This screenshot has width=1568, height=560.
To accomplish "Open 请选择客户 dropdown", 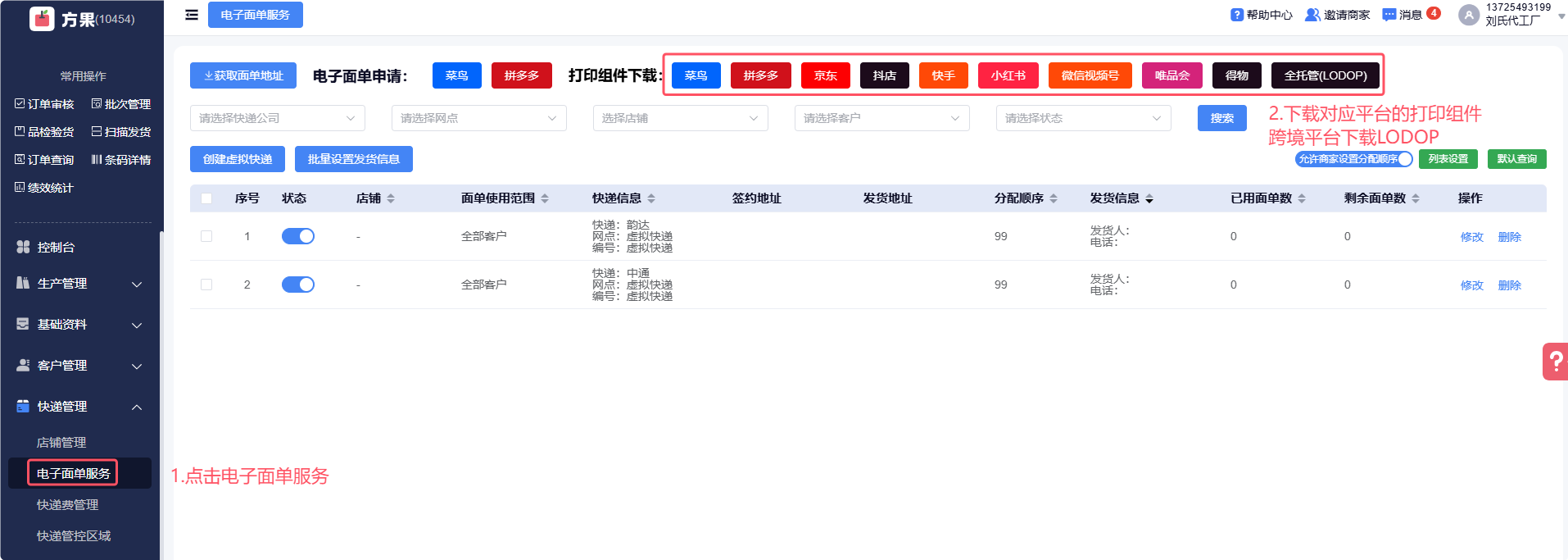I will (x=882, y=118).
